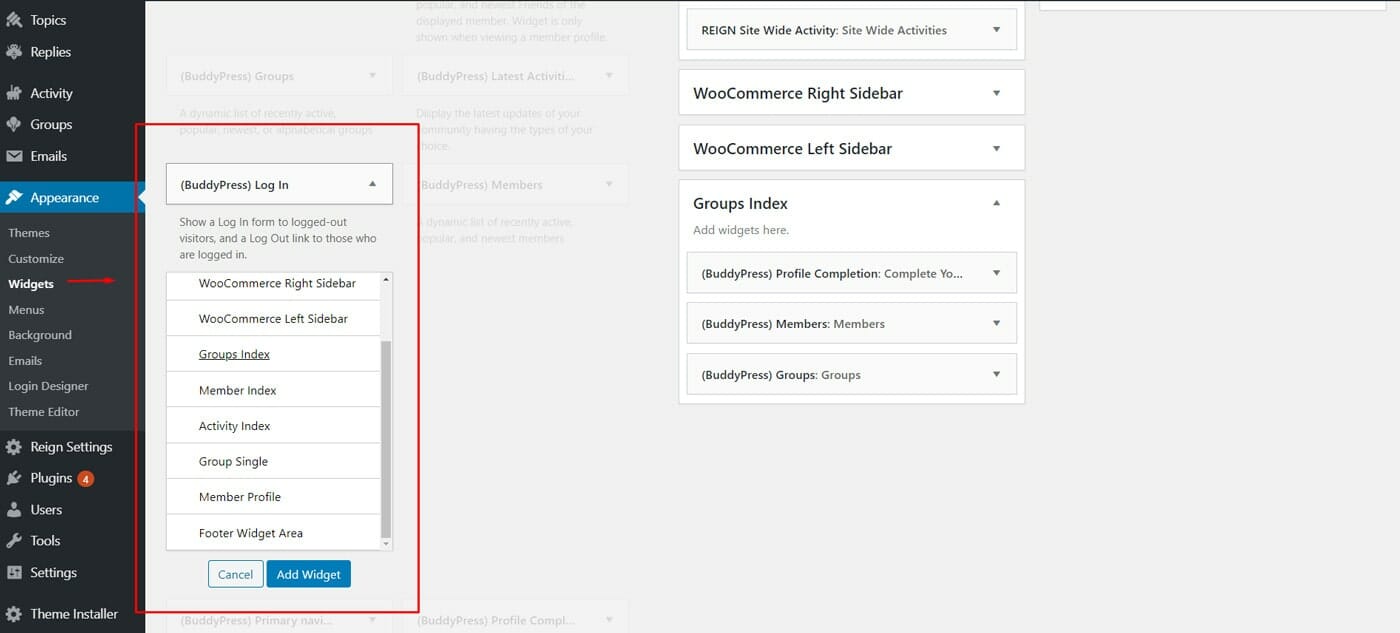Screen dimensions: 1400x633
Task: Collapse the (BuddyPress) Log In widget
Action: (x=372, y=184)
